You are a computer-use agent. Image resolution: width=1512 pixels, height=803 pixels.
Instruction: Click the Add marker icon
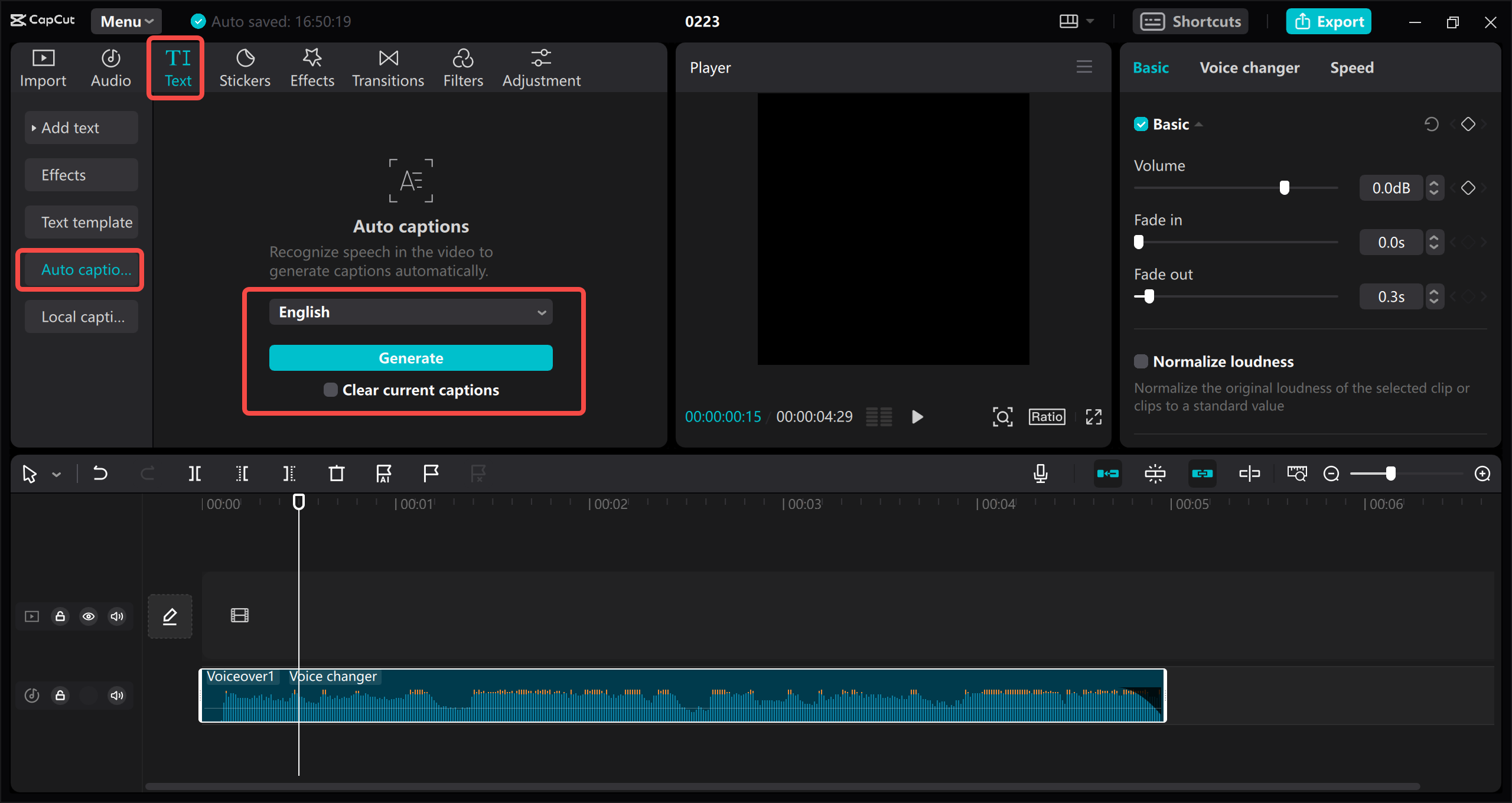(430, 474)
